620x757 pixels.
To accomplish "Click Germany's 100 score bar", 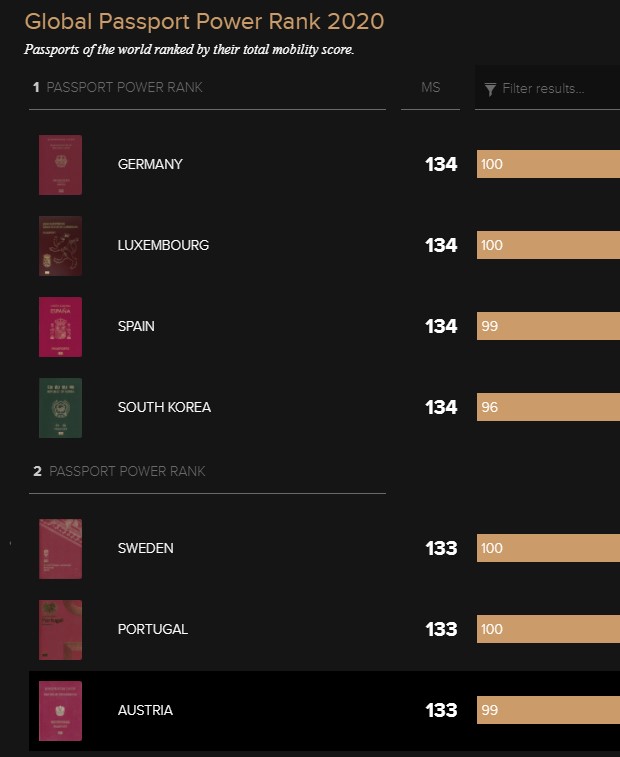I will [x=549, y=164].
